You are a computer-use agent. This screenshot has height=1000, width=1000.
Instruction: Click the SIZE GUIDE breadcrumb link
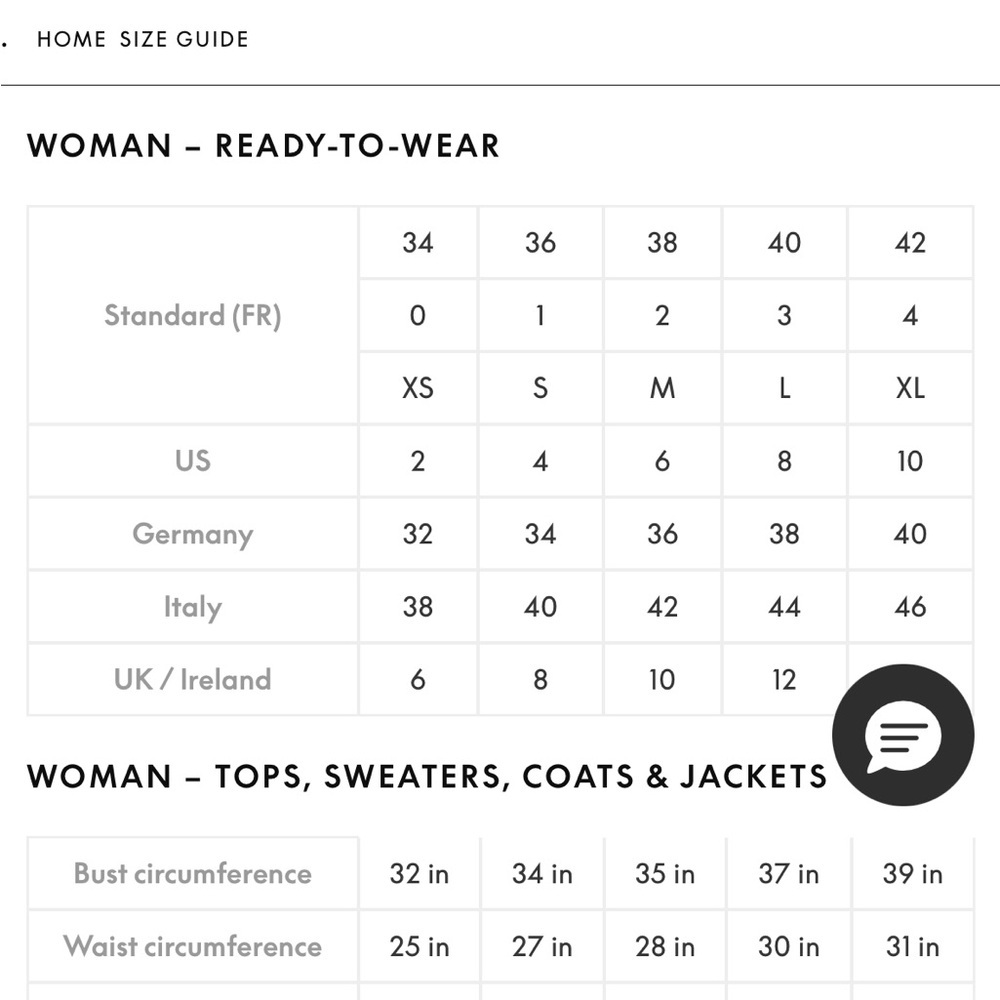pyautogui.click(x=184, y=40)
